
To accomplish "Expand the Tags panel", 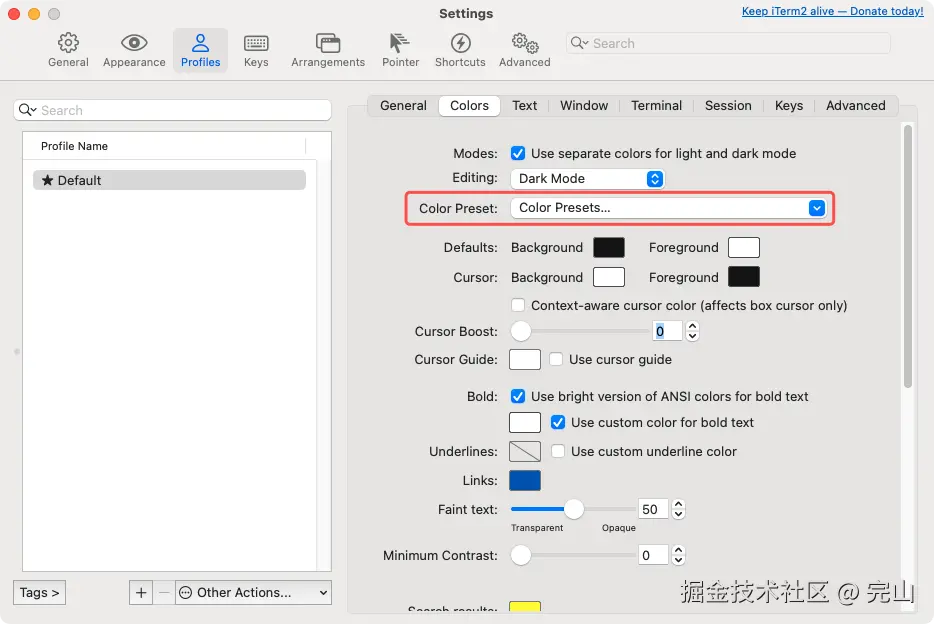I will tap(39, 592).
